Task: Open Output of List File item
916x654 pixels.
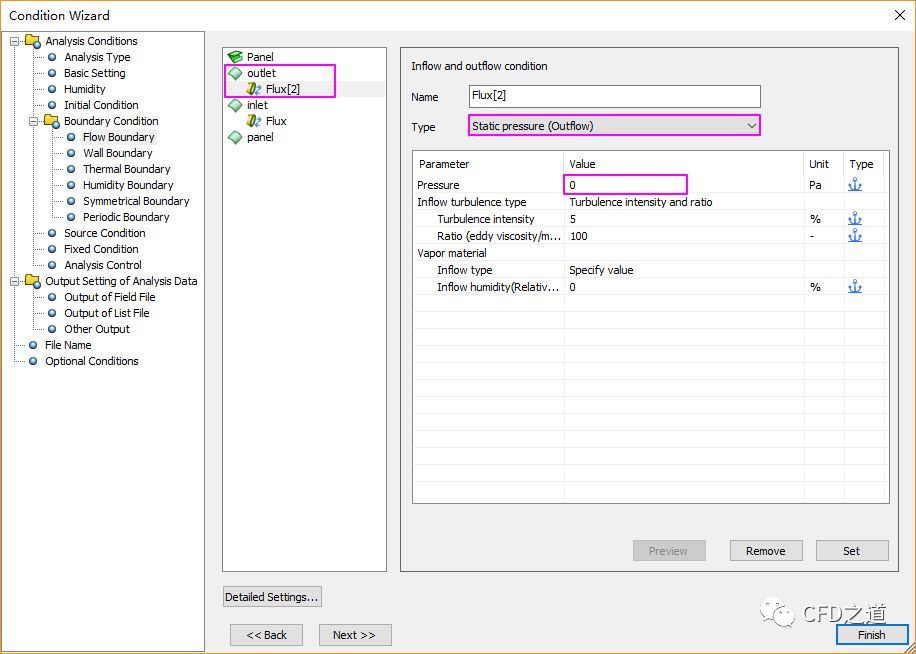Action: pyautogui.click(x=106, y=313)
